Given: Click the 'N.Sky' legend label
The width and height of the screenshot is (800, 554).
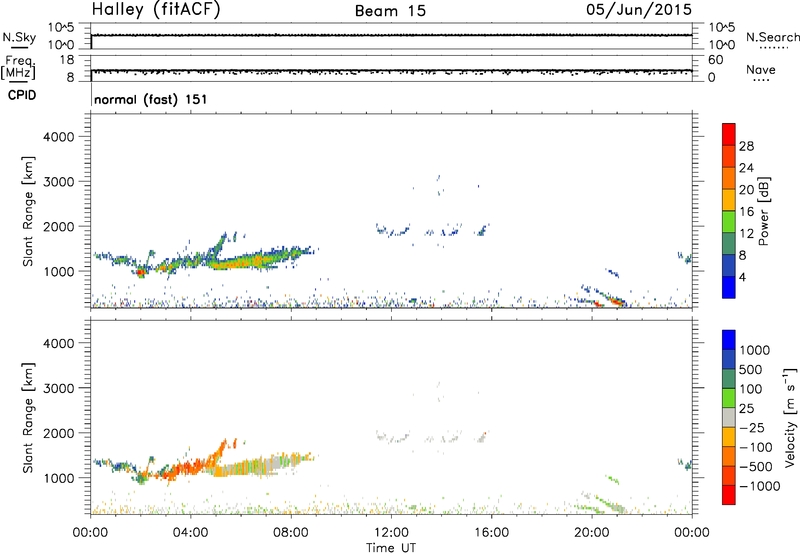Looking at the screenshot, I should click(19, 37).
